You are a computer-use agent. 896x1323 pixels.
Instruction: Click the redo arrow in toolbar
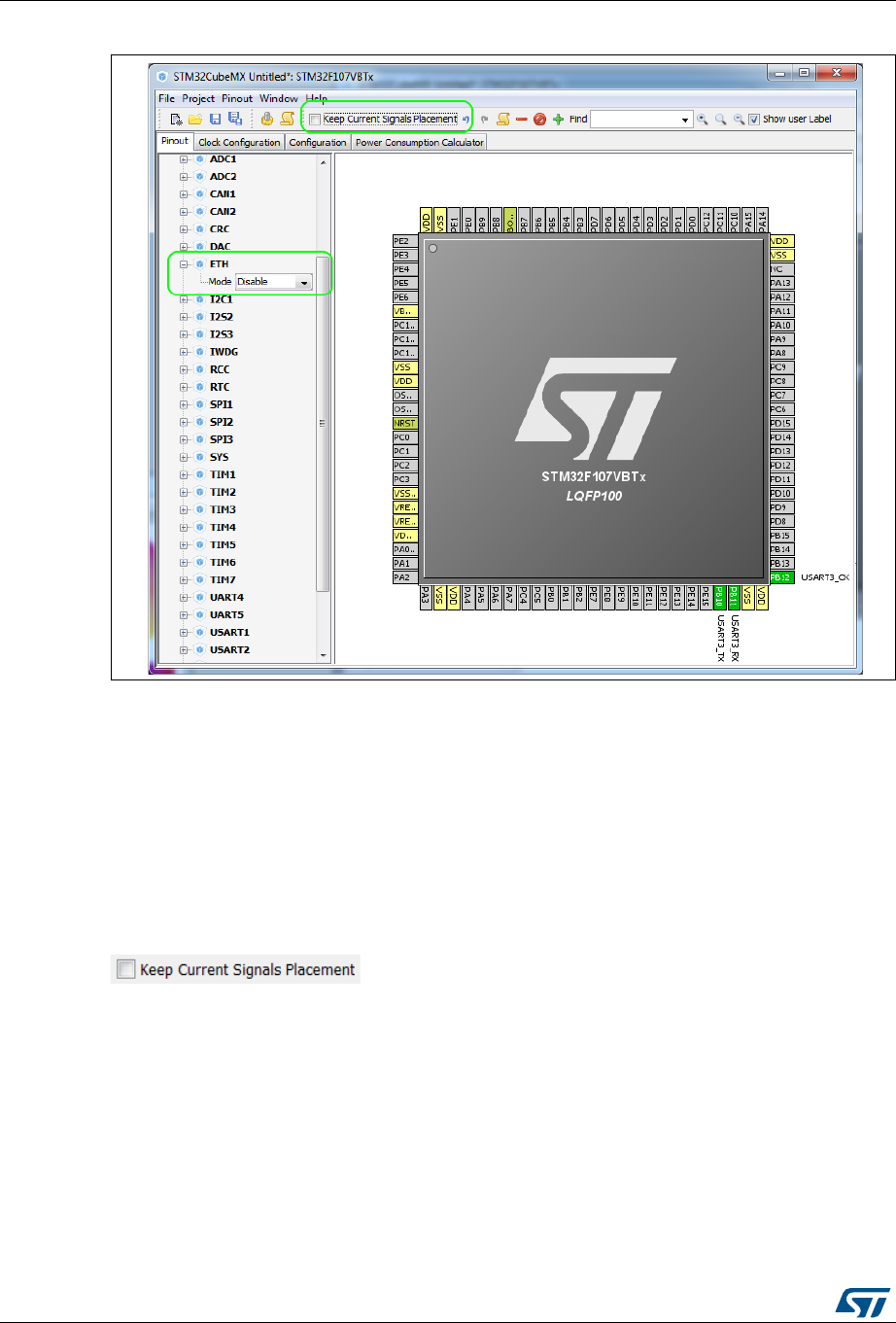(x=485, y=120)
